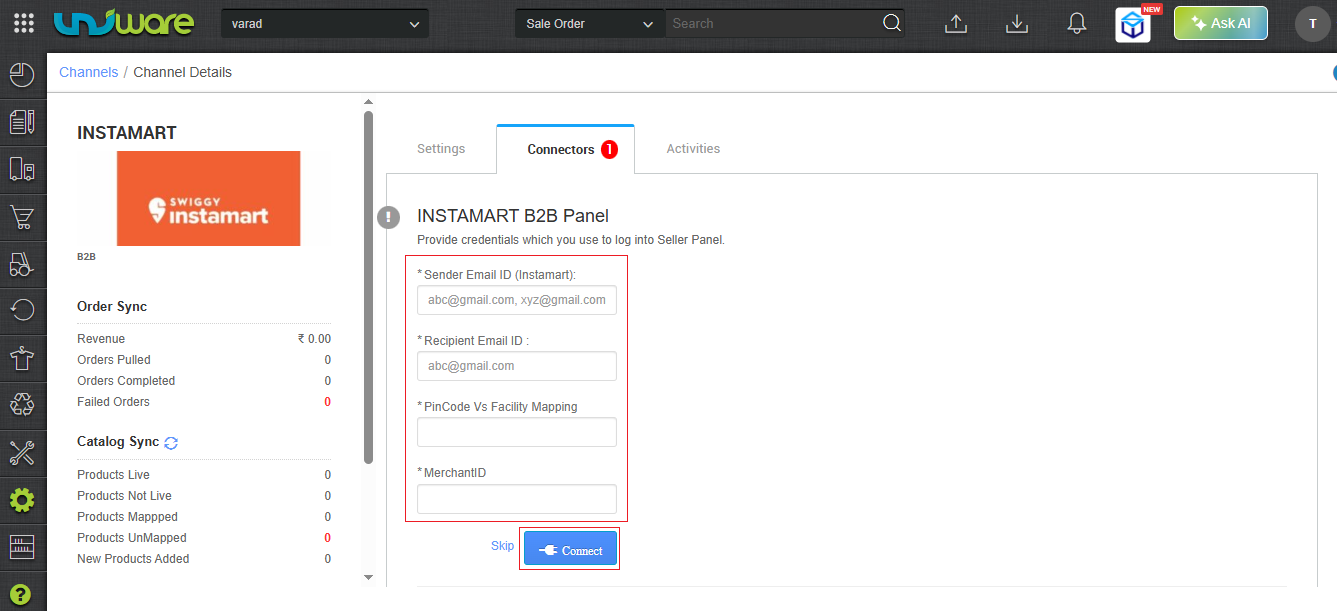Image resolution: width=1337 pixels, height=611 pixels.
Task: Open the shelf layout sidebar icon
Action: [22, 547]
